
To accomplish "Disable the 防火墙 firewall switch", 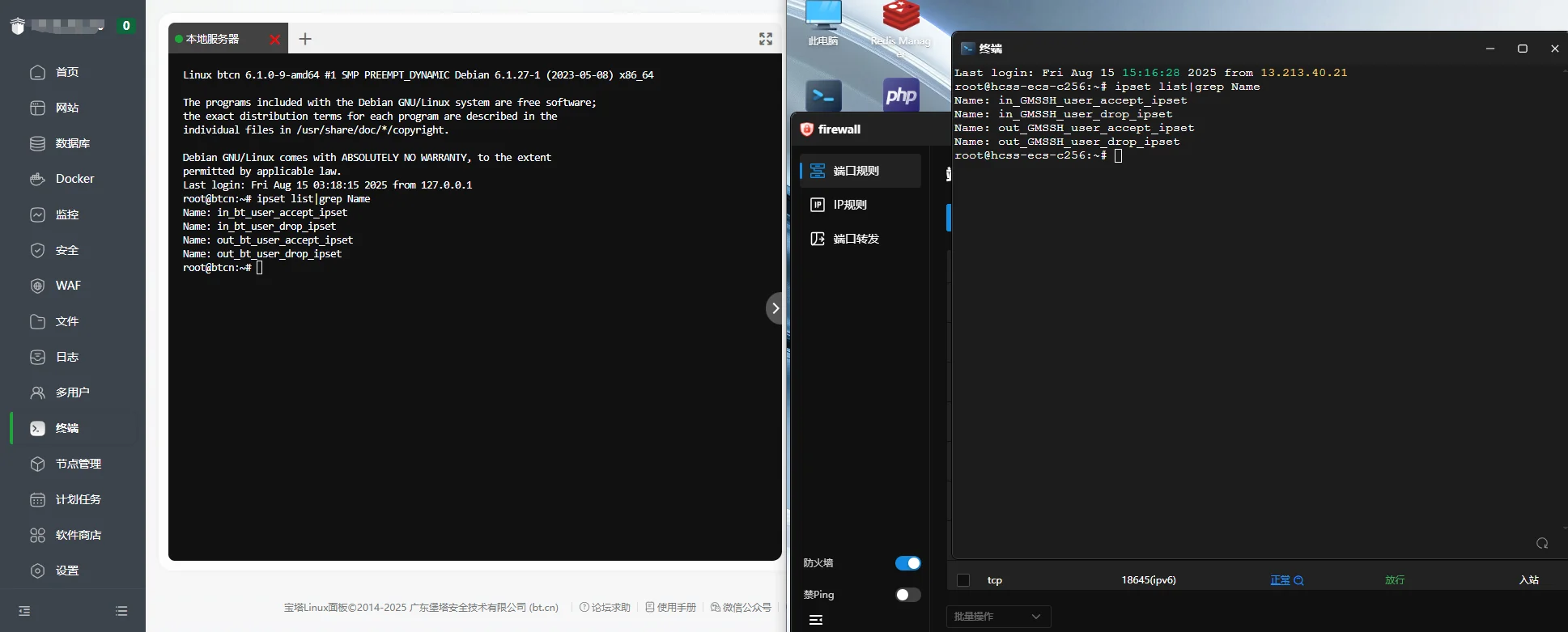I will click(x=907, y=563).
